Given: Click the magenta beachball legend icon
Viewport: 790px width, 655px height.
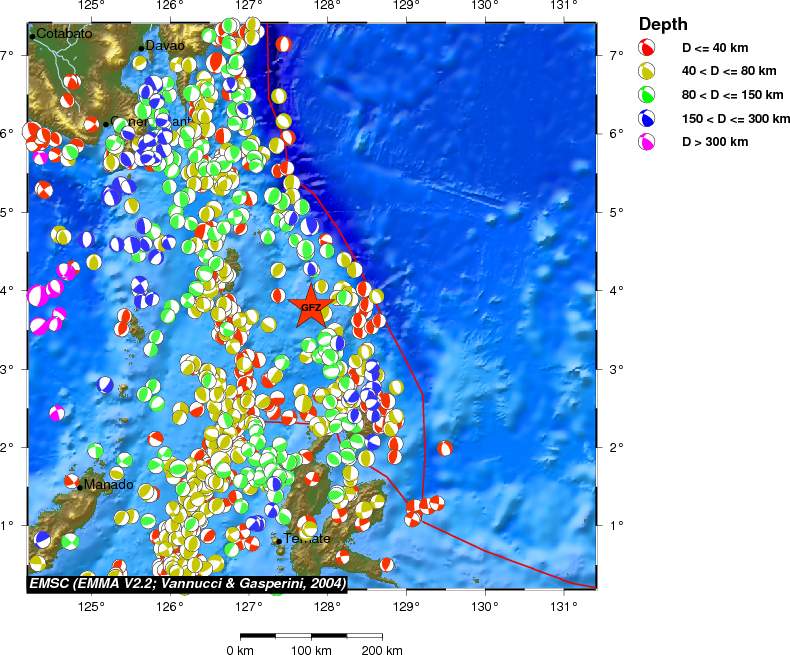Looking at the screenshot, I should [x=648, y=142].
